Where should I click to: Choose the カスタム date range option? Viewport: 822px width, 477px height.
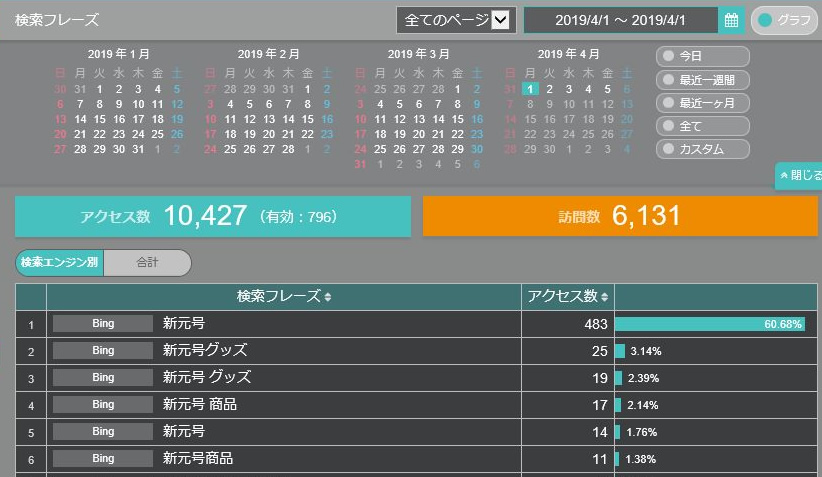[x=702, y=149]
